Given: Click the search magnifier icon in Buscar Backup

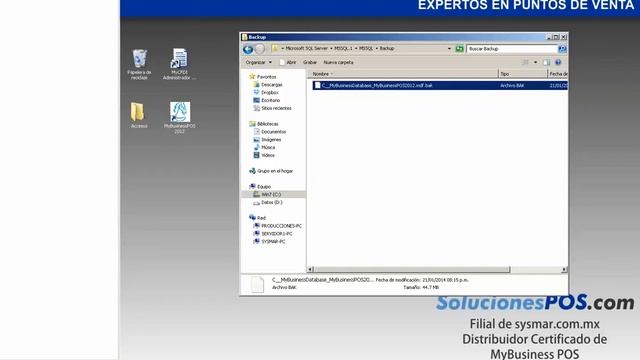Looking at the screenshot, I should tap(562, 49).
